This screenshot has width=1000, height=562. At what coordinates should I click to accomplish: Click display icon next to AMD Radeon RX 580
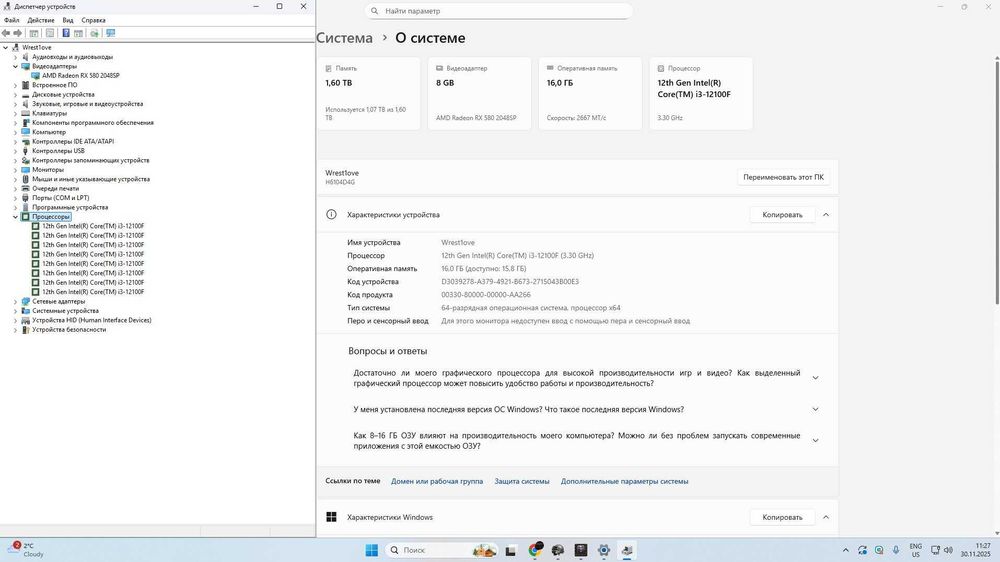pyautogui.click(x=36, y=75)
